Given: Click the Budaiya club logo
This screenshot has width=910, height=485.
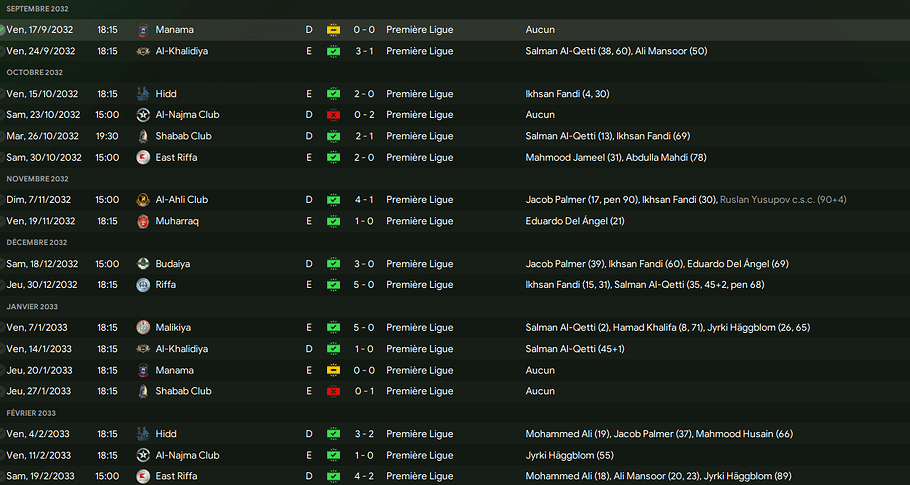Looking at the screenshot, I should (143, 264).
